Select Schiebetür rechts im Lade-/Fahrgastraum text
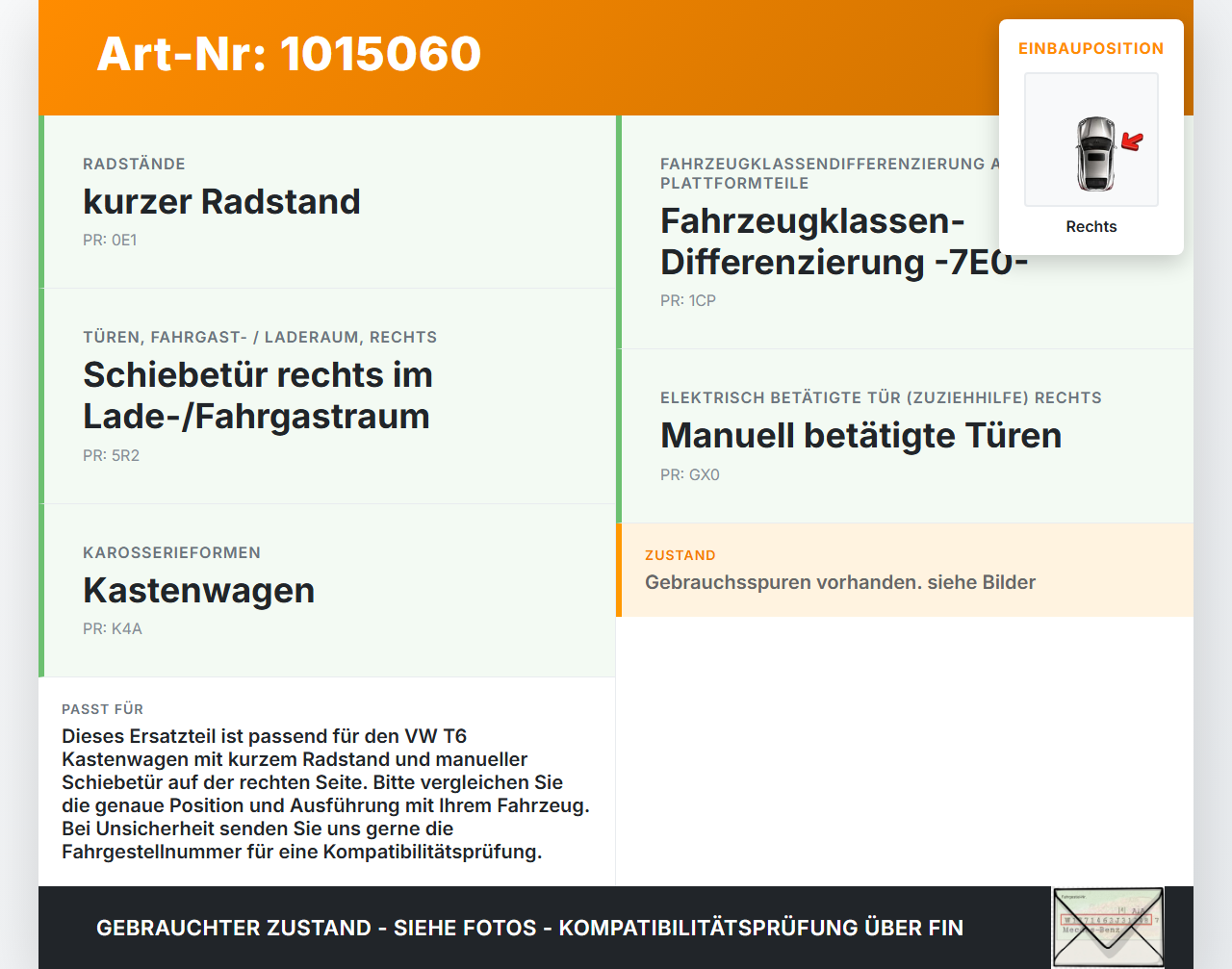 coord(258,395)
